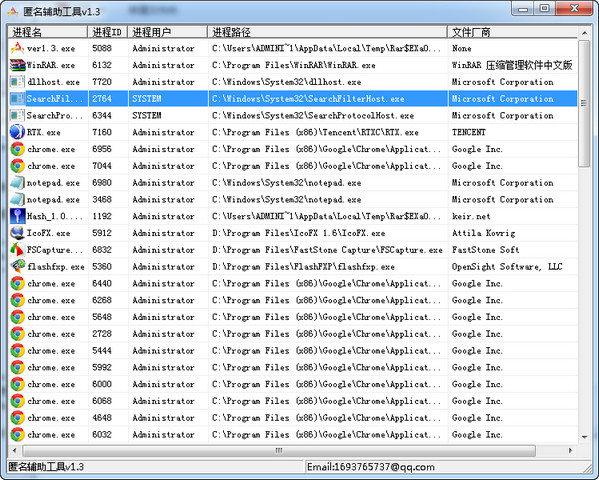The height and width of the screenshot is (480, 599).
Task: Click the ver1.3.exe process icon
Action: tap(17, 48)
